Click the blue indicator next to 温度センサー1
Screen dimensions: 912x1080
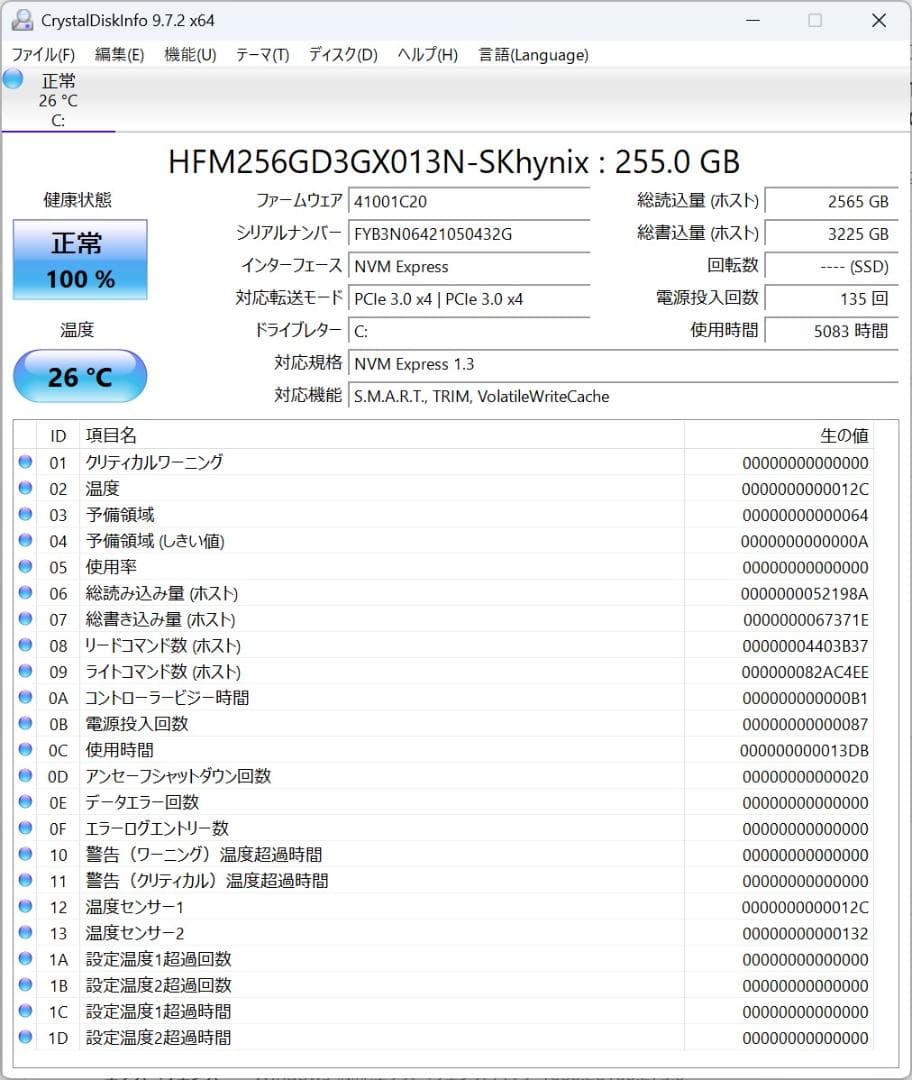point(25,906)
